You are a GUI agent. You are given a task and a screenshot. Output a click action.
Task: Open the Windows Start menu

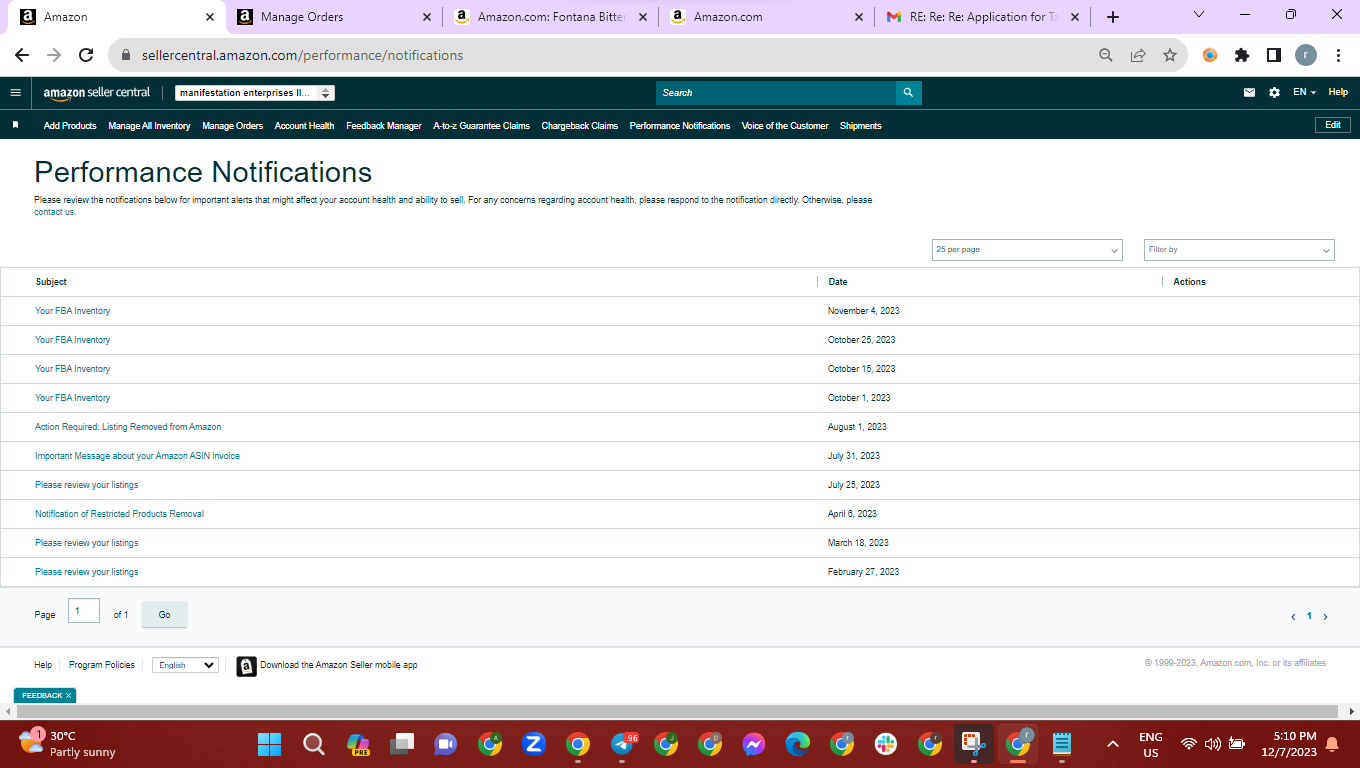coord(270,744)
